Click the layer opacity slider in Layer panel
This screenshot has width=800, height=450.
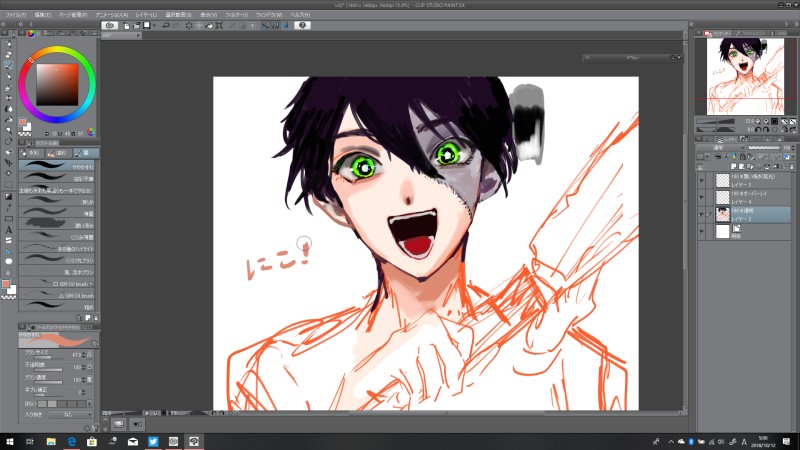click(x=764, y=147)
